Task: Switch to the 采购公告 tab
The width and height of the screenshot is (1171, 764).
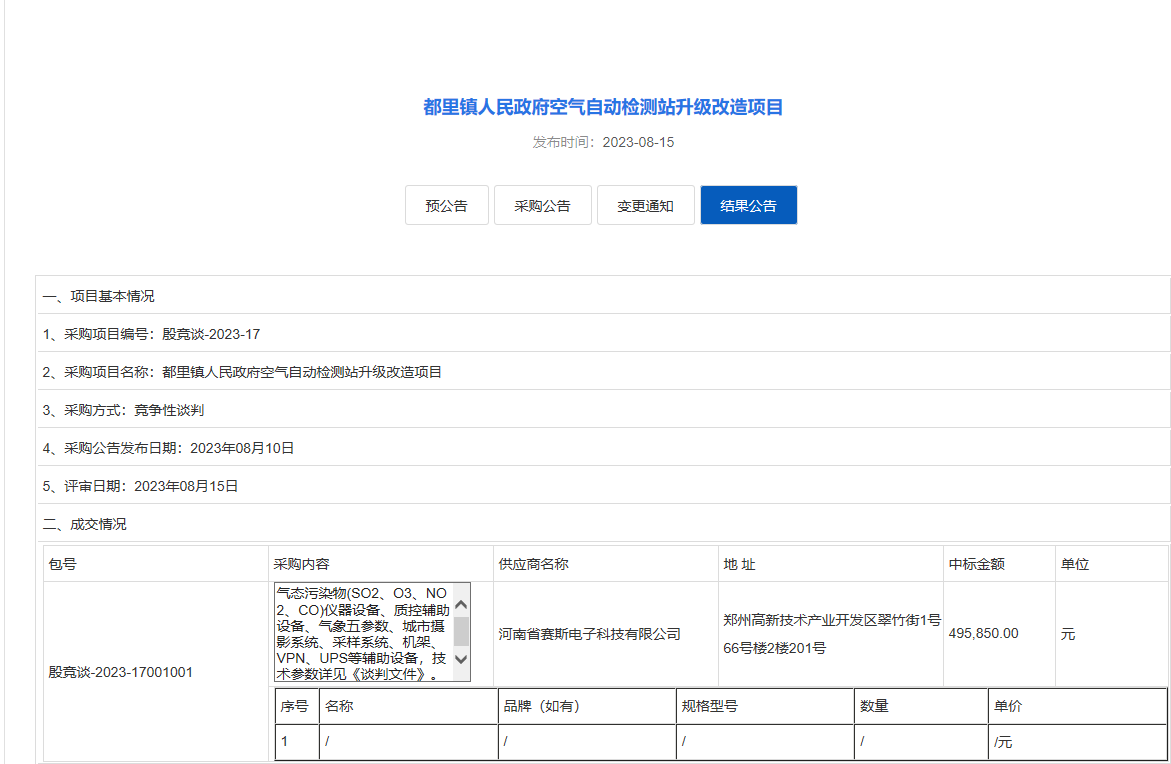Action: [542, 205]
